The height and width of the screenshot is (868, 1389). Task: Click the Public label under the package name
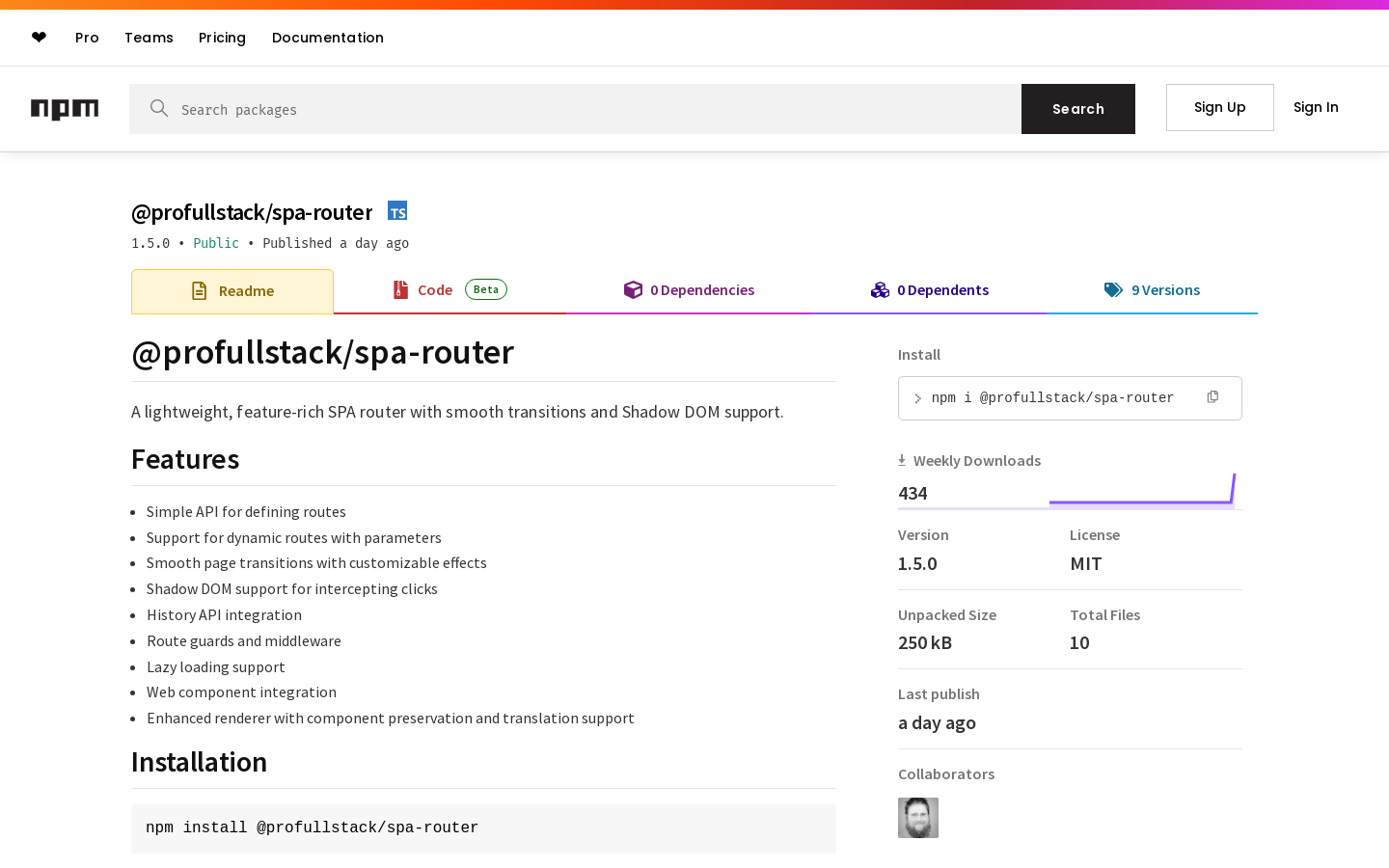216,243
